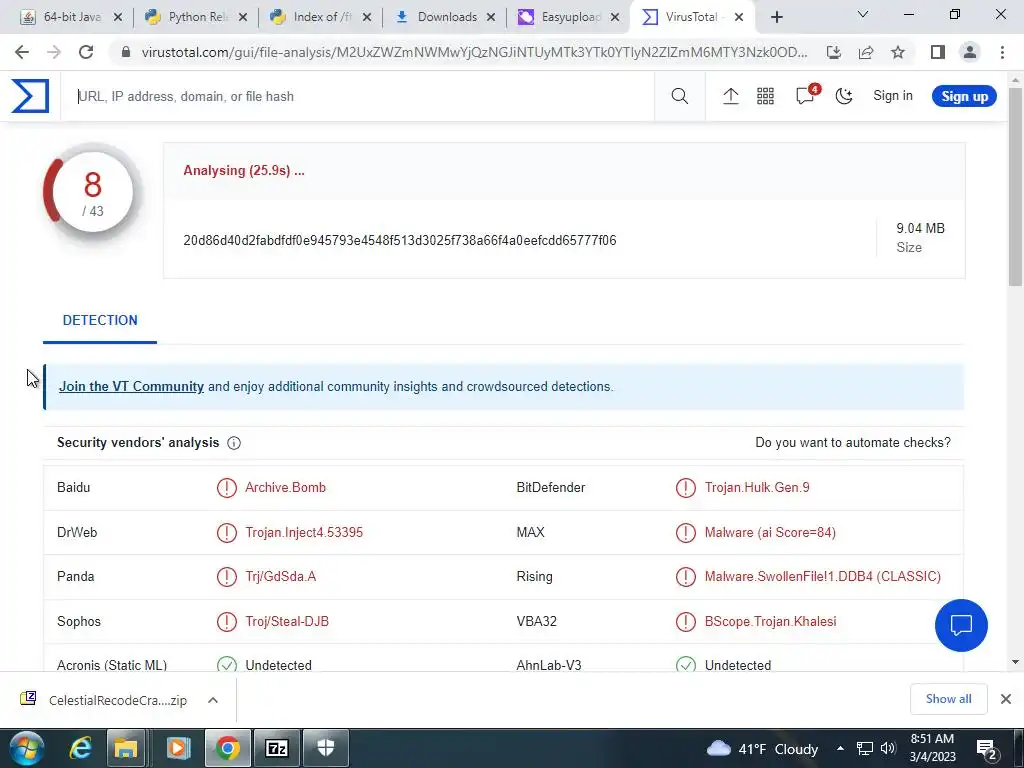Click the Trojan.Hulk.Gen.9 detection label
The image size is (1024, 768).
(x=757, y=488)
